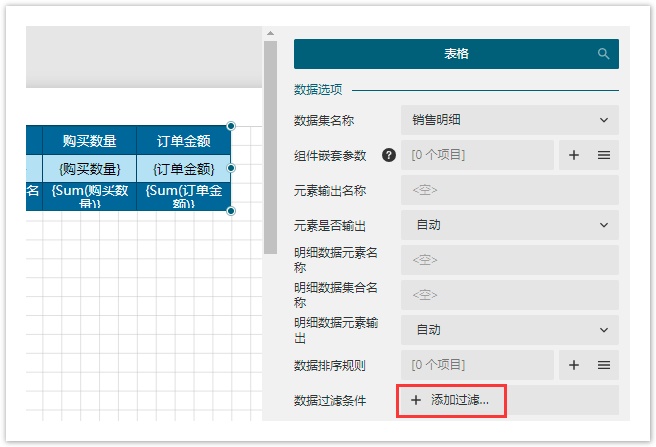
Task: Click the 元素输出名称 empty input field
Action: (x=510, y=190)
